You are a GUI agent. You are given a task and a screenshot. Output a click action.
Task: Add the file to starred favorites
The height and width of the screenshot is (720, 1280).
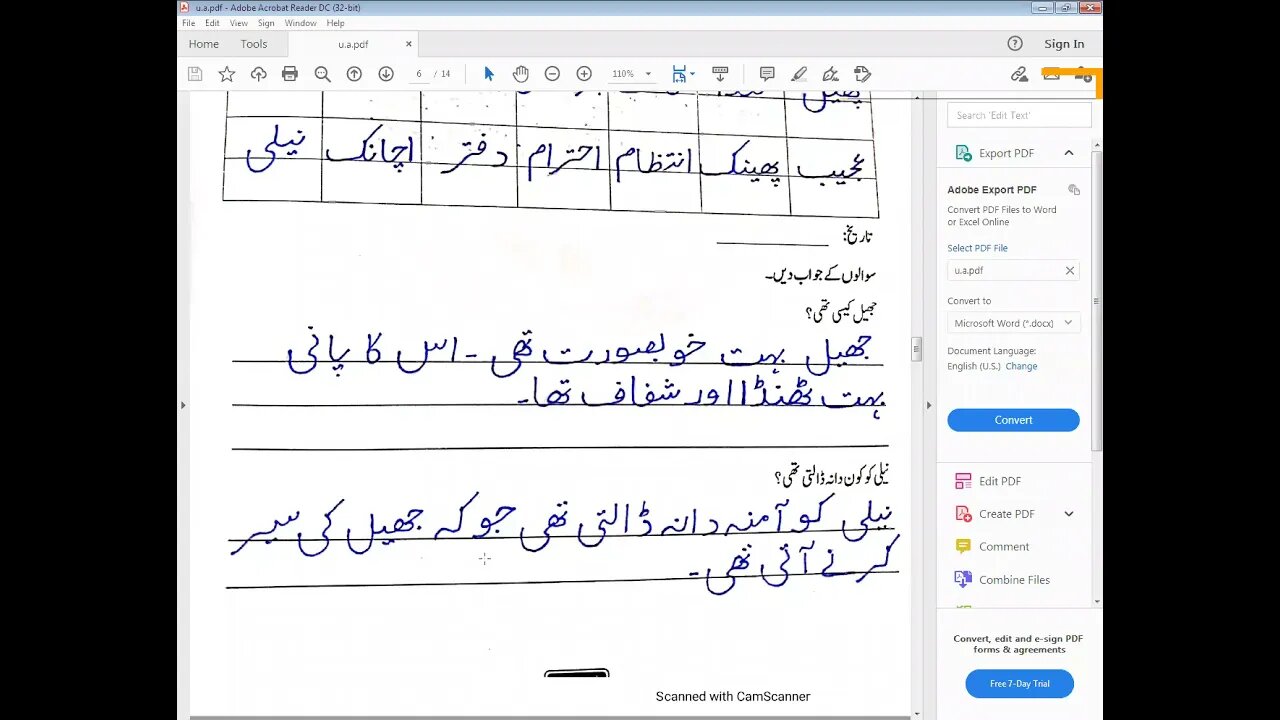[227, 74]
